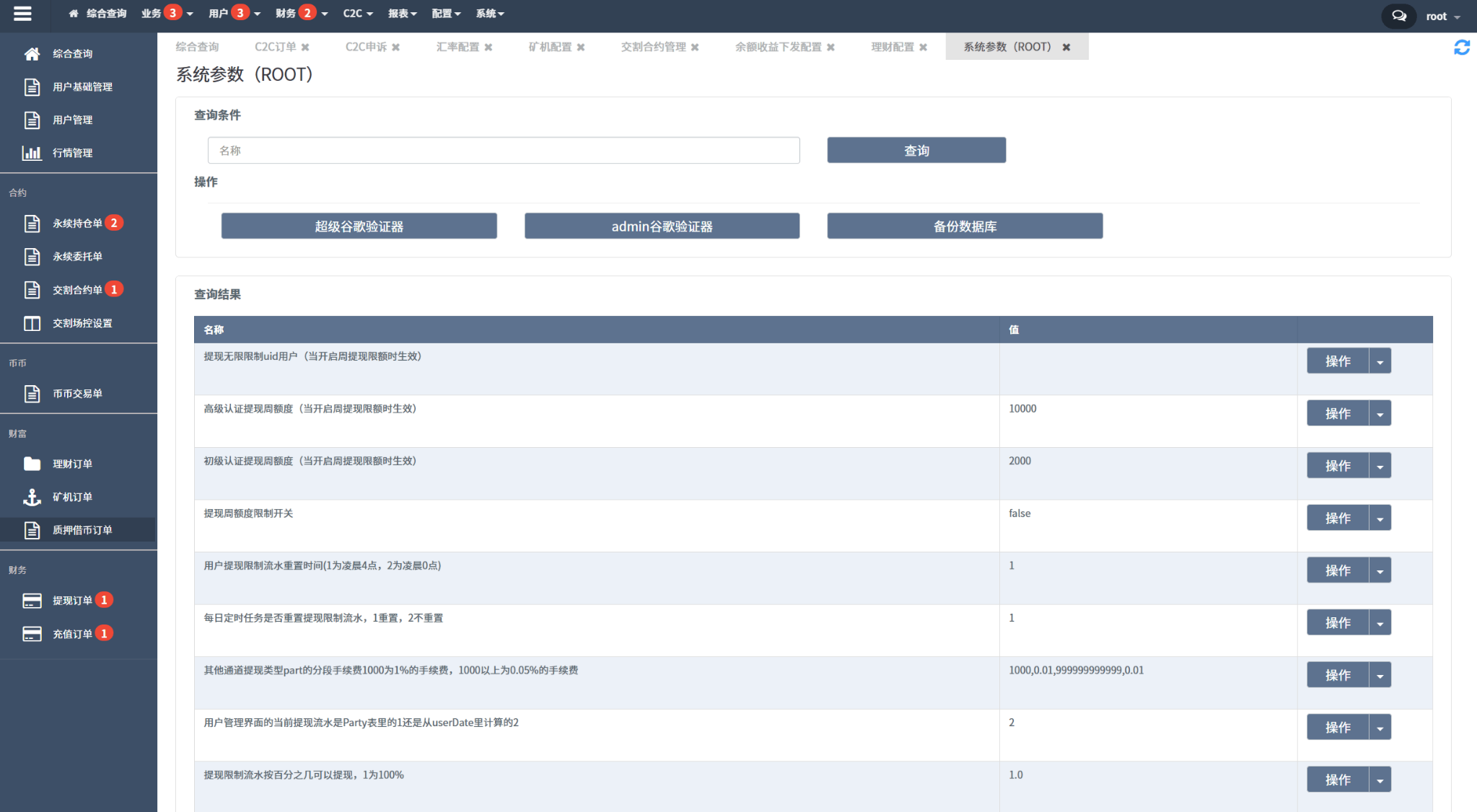1477x812 pixels.
Task: Click 操作 button for 每日定时任务 row
Action: [1338, 623]
